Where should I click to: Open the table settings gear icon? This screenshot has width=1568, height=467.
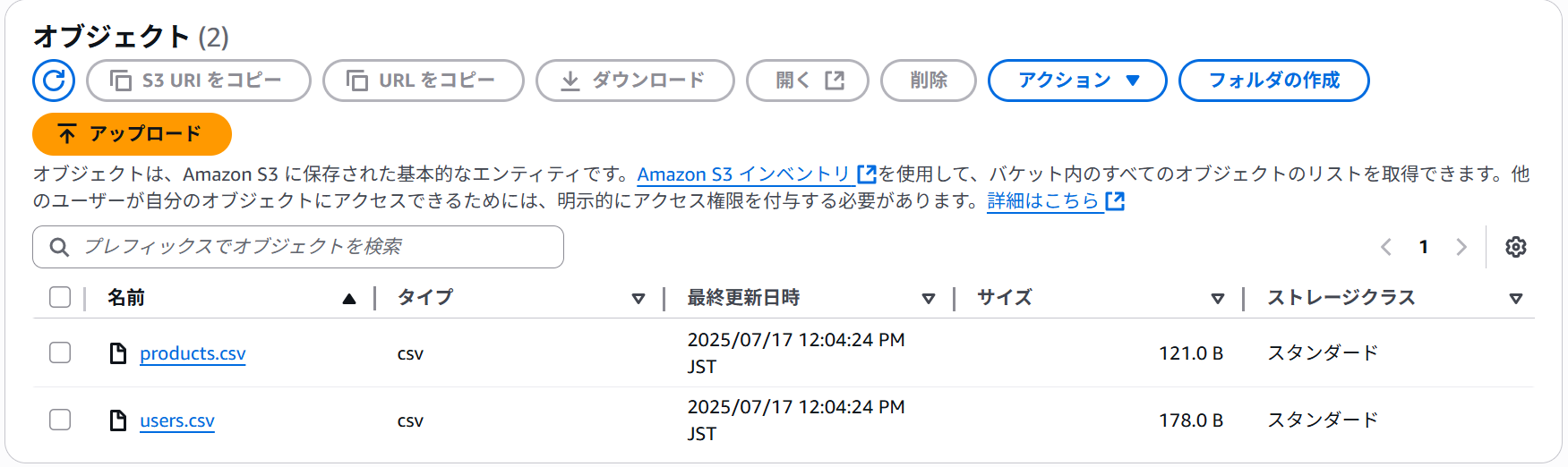1515,247
